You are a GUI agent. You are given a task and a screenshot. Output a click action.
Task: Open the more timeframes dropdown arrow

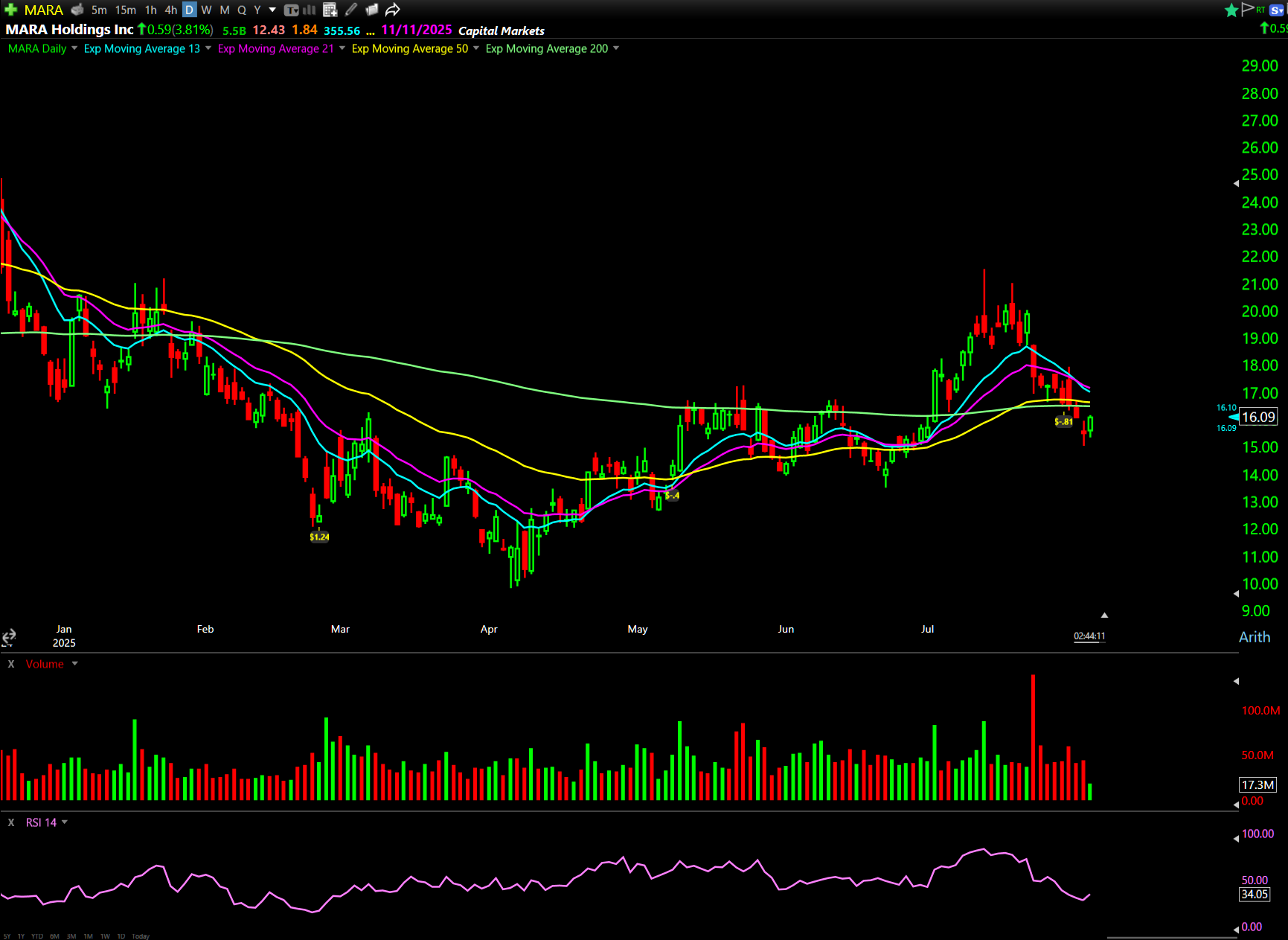tap(272, 10)
